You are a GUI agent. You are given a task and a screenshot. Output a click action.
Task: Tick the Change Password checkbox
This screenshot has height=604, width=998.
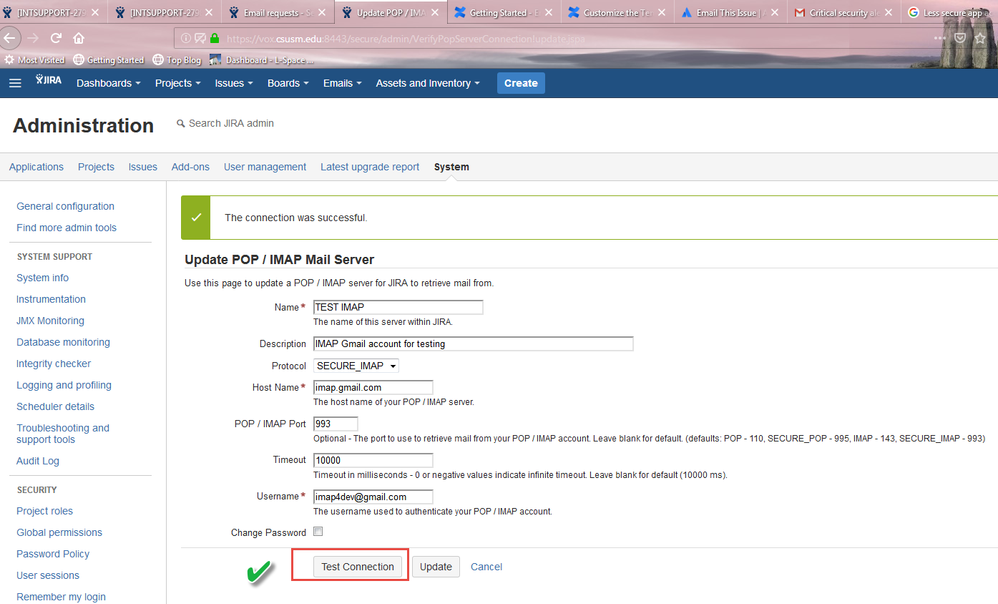[x=318, y=531]
